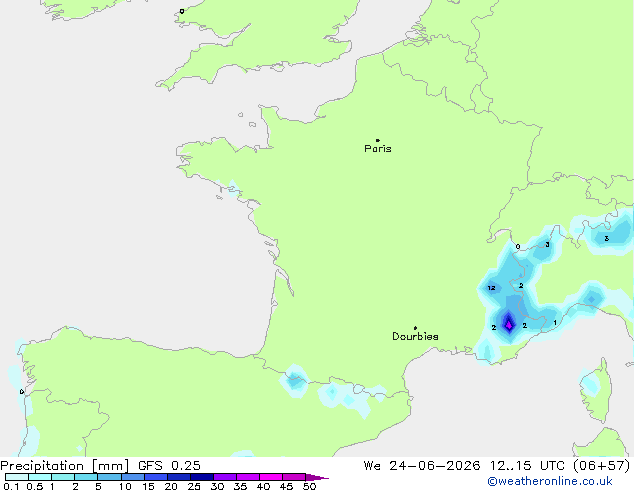The image size is (634, 490).
Task: Click the date '24-06-2026' in footer
Action: [x=435, y=466]
